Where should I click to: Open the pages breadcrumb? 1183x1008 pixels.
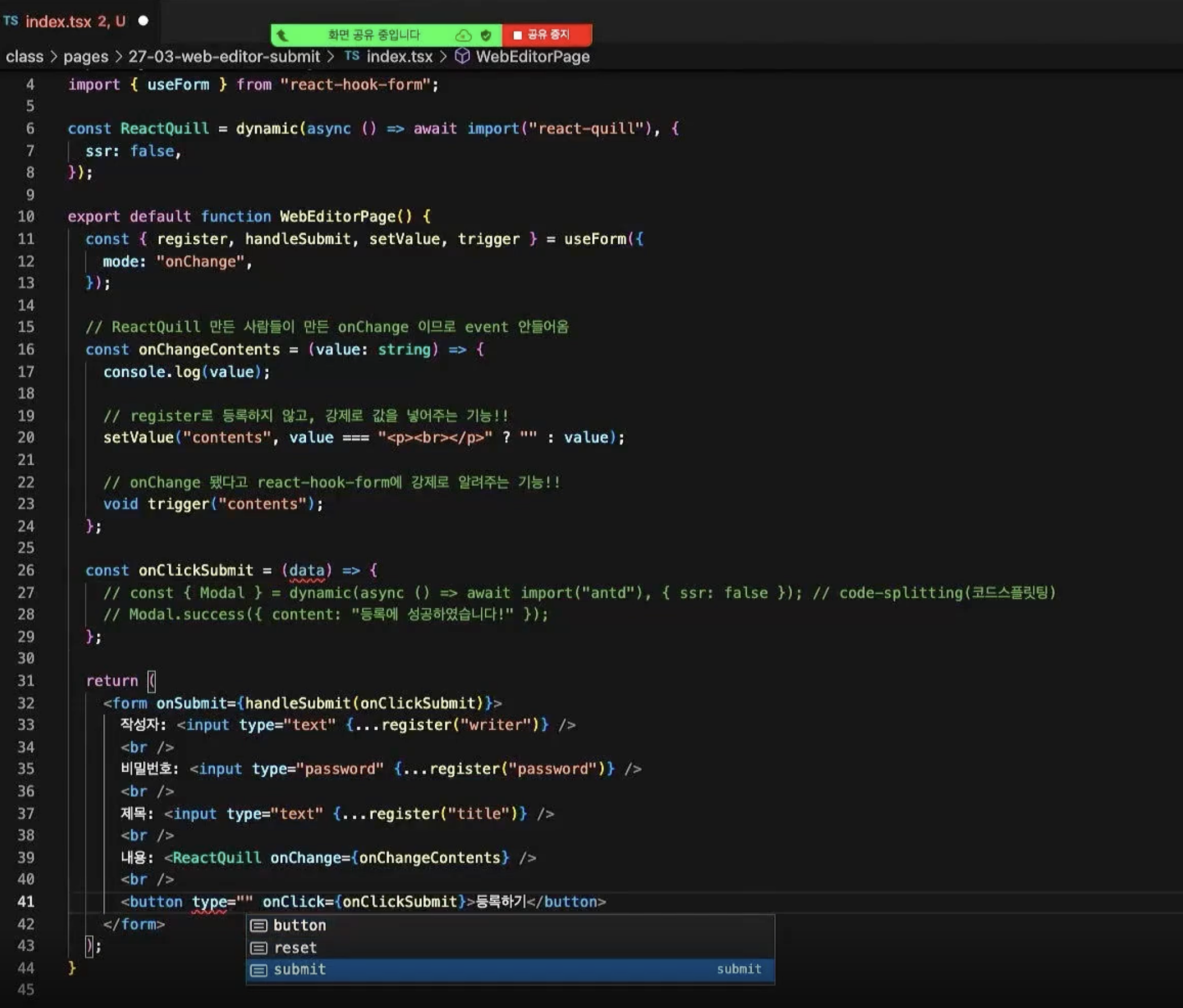pos(86,57)
